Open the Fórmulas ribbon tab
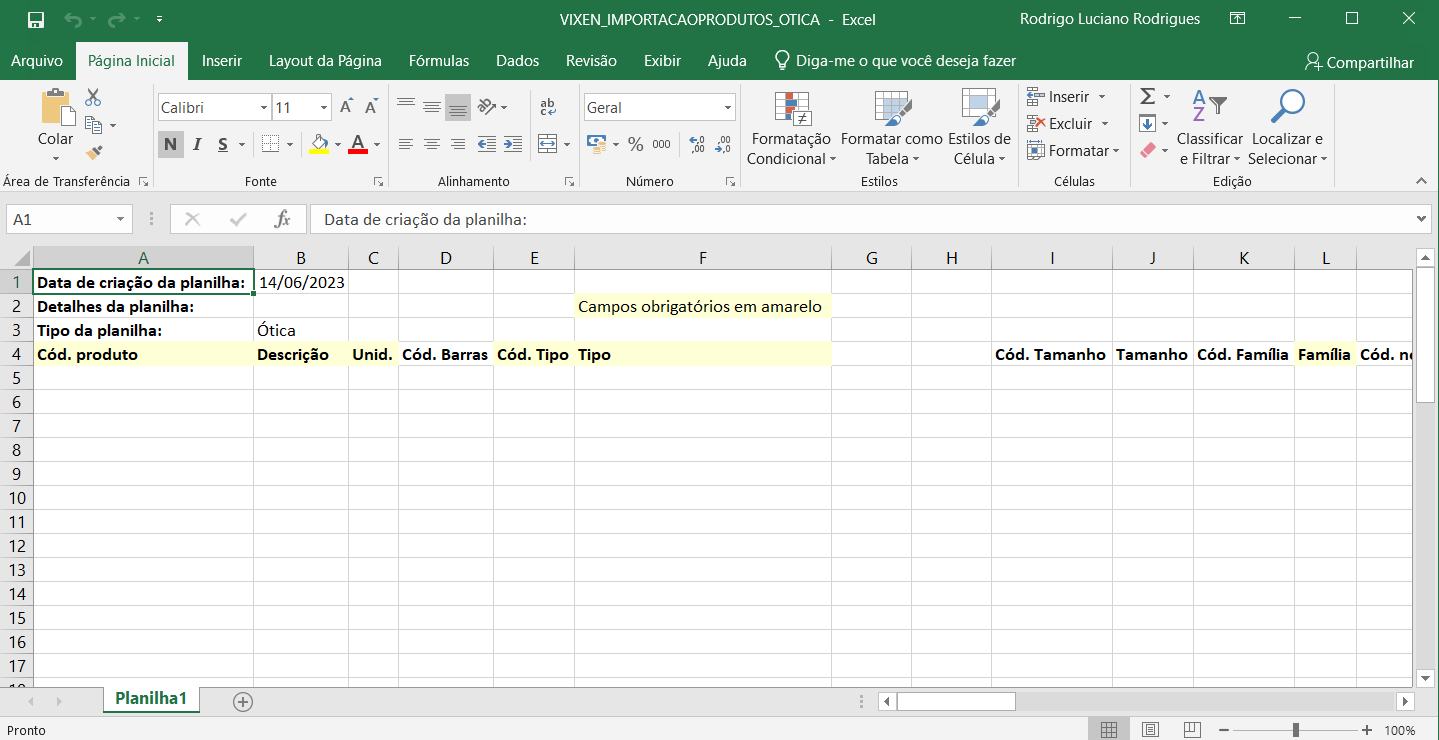 click(438, 61)
